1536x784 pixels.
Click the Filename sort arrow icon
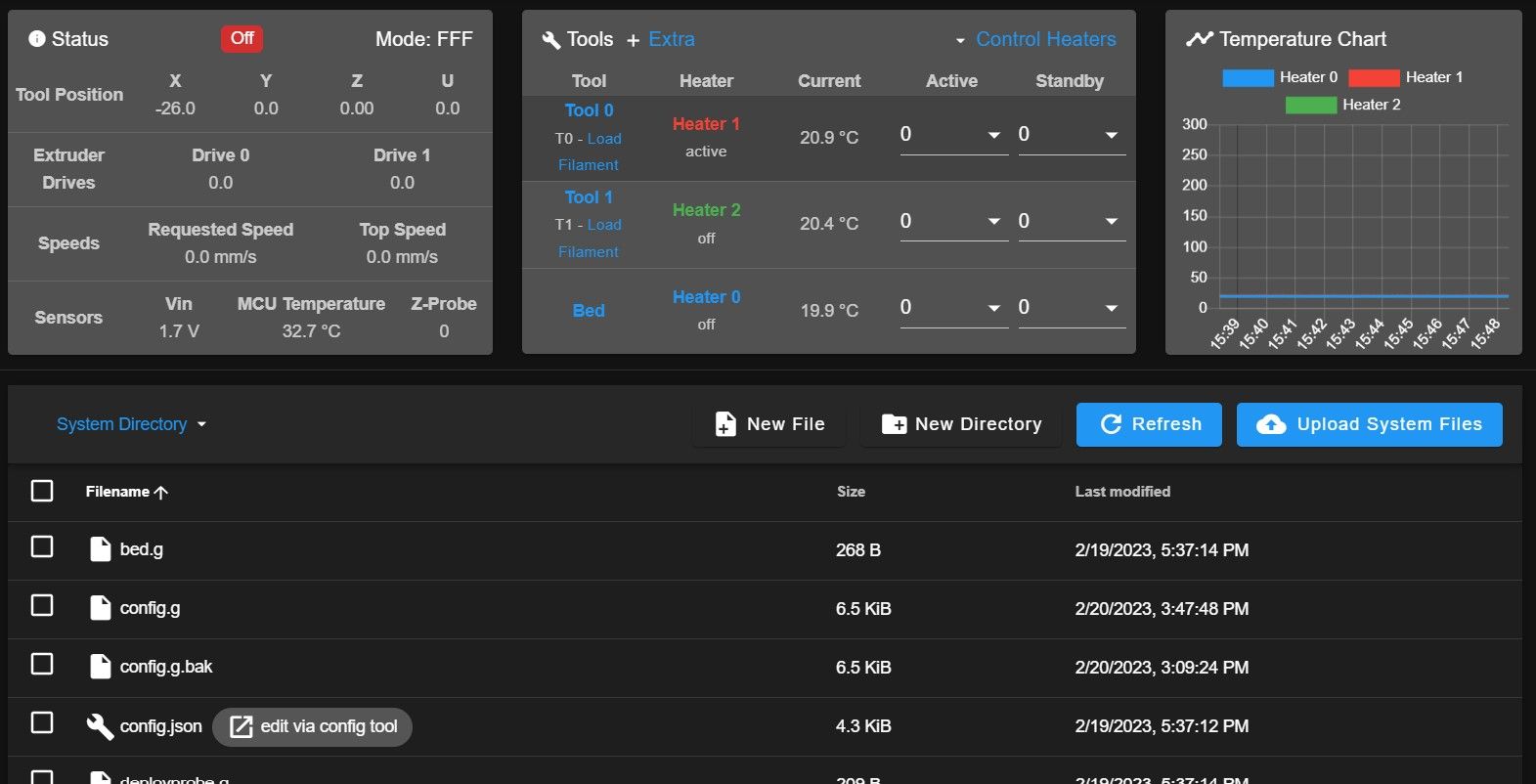pos(161,492)
